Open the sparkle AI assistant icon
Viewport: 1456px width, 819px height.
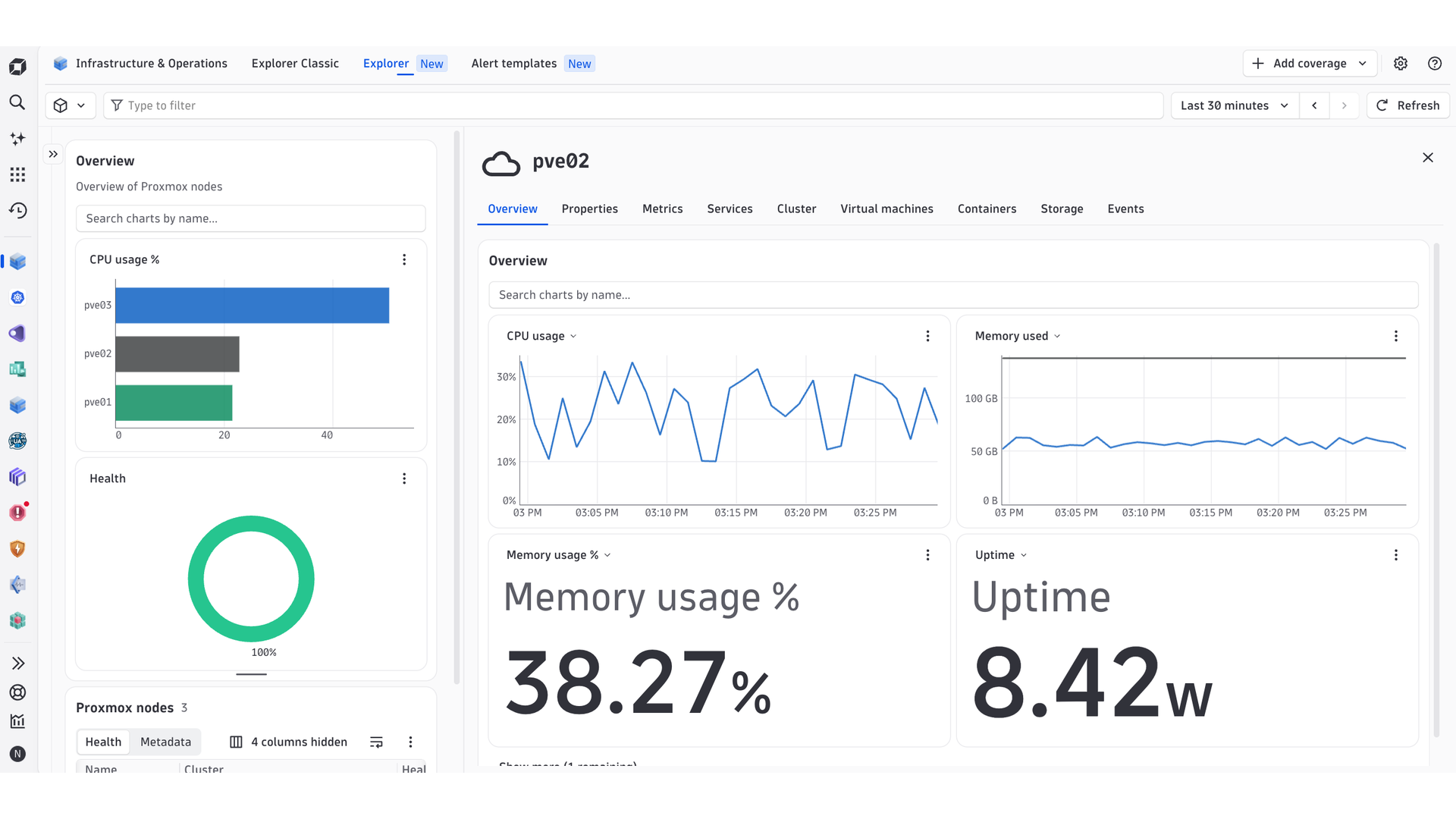tap(17, 139)
